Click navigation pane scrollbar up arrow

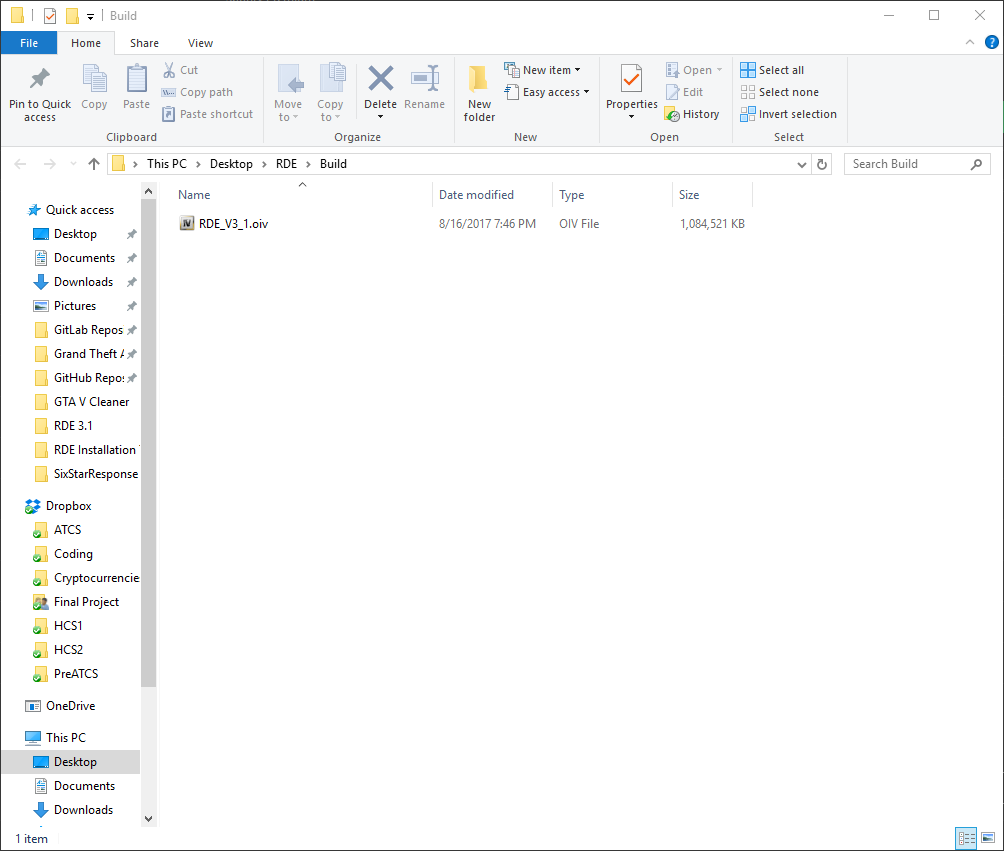point(149,191)
